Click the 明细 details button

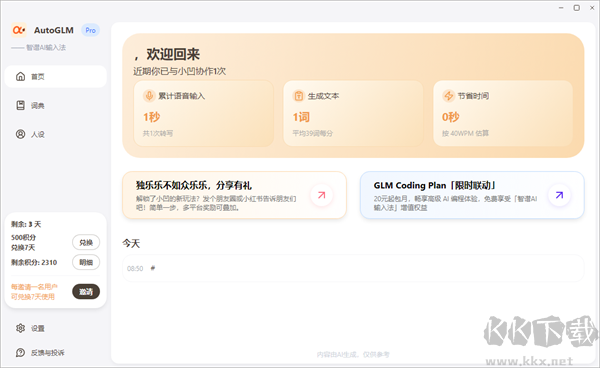coord(86,262)
